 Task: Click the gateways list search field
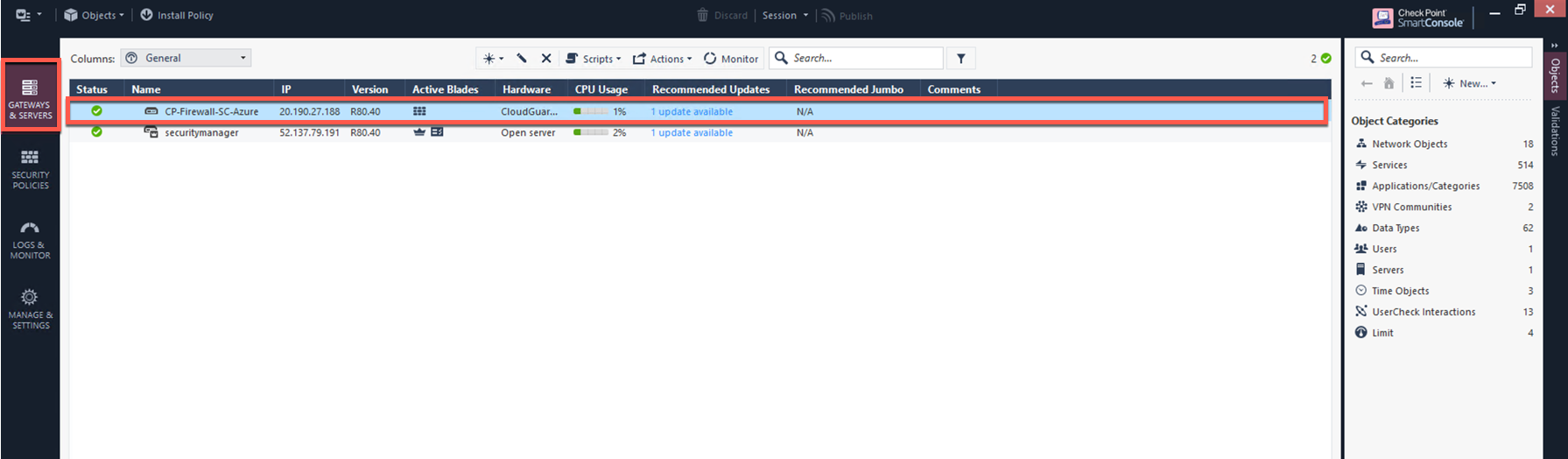click(x=862, y=59)
